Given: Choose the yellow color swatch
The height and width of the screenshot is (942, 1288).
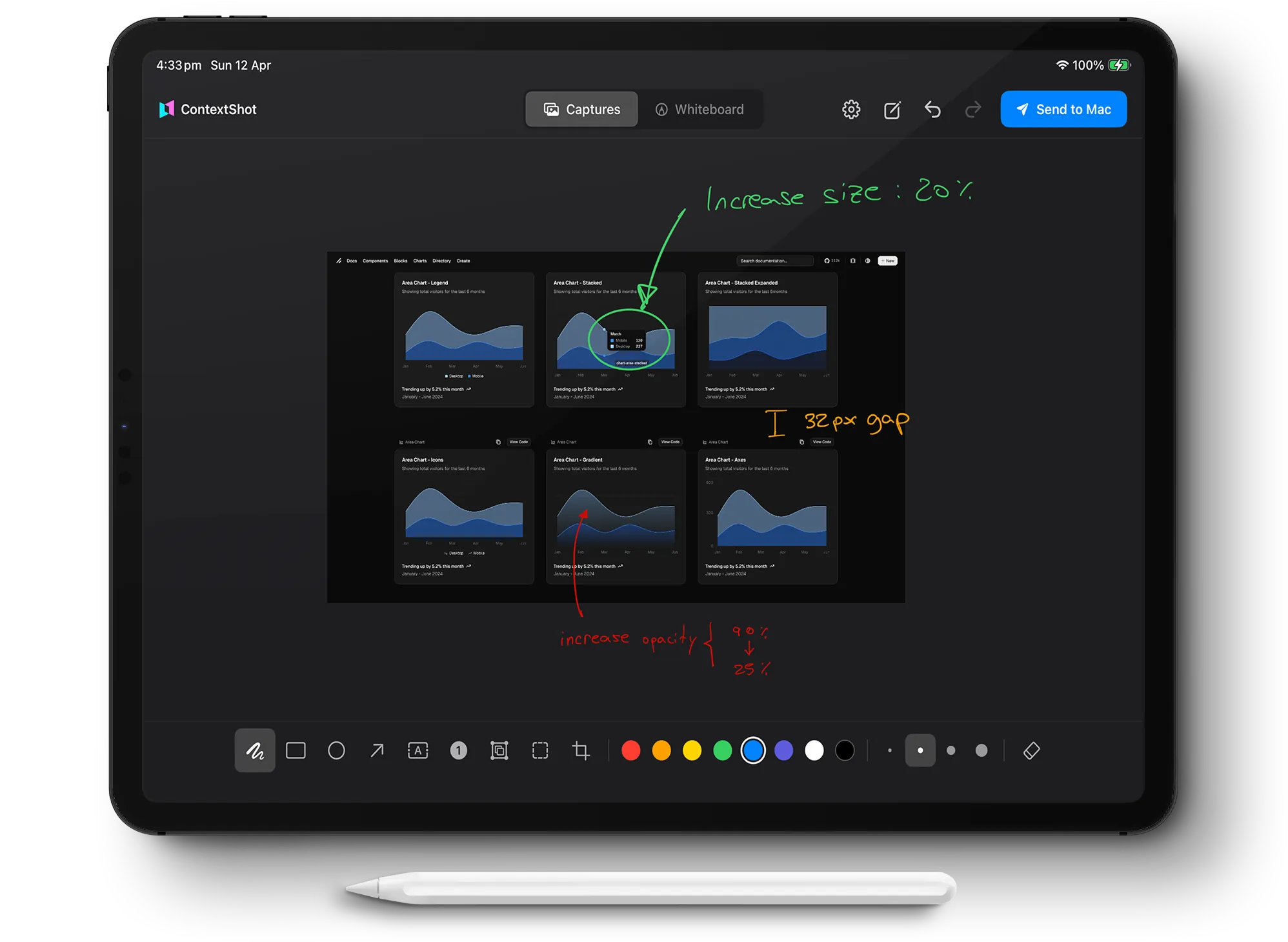Looking at the screenshot, I should [x=692, y=750].
